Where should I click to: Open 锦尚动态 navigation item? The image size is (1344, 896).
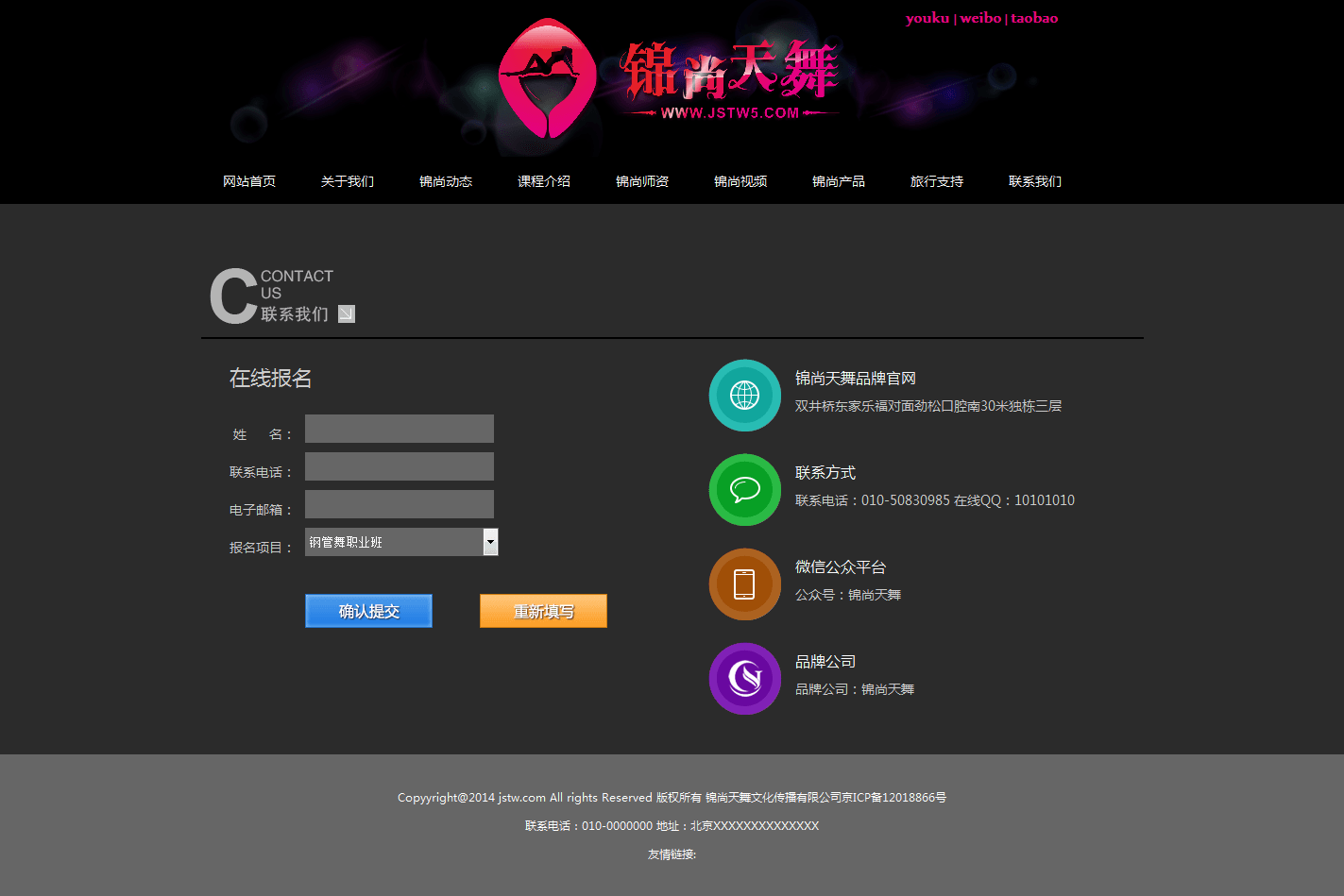446,181
